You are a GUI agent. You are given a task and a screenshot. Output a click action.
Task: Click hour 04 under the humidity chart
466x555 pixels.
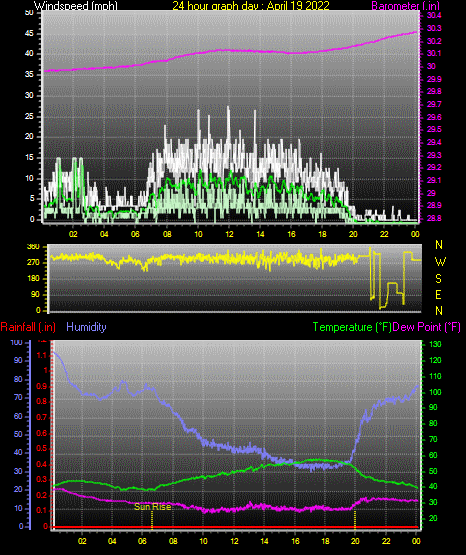click(x=112, y=541)
